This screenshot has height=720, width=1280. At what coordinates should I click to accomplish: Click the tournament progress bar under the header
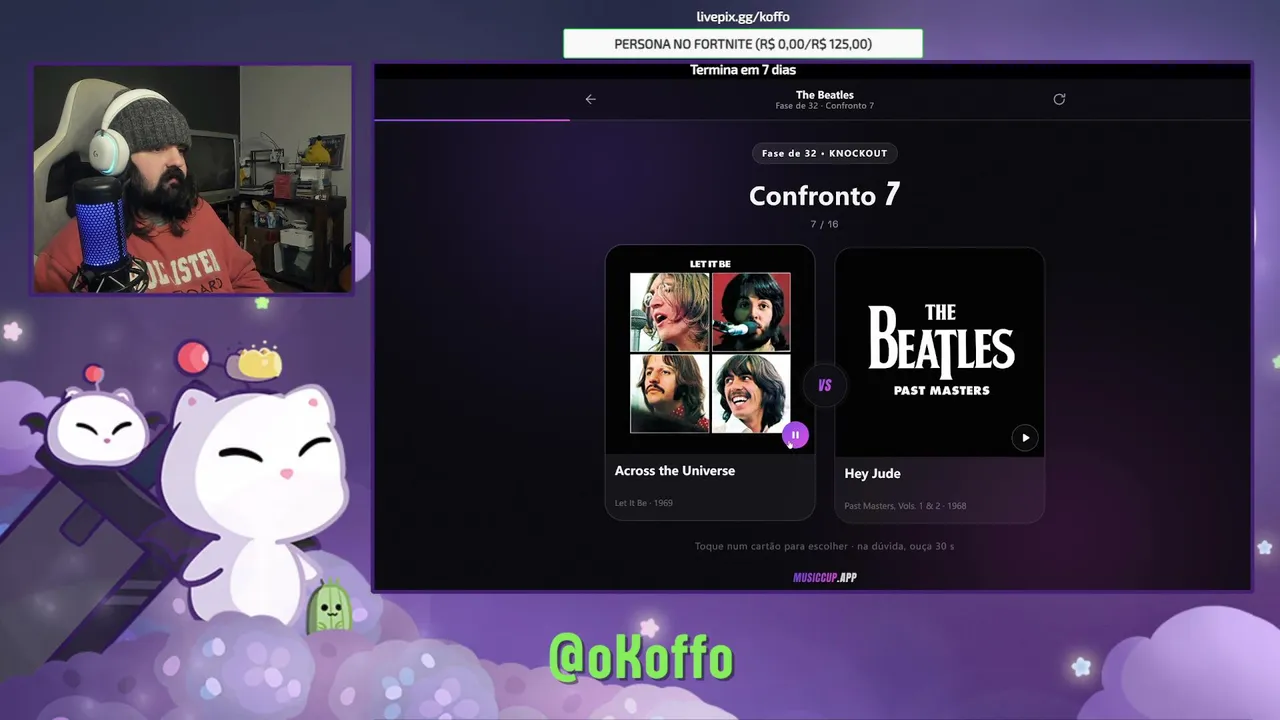812,120
